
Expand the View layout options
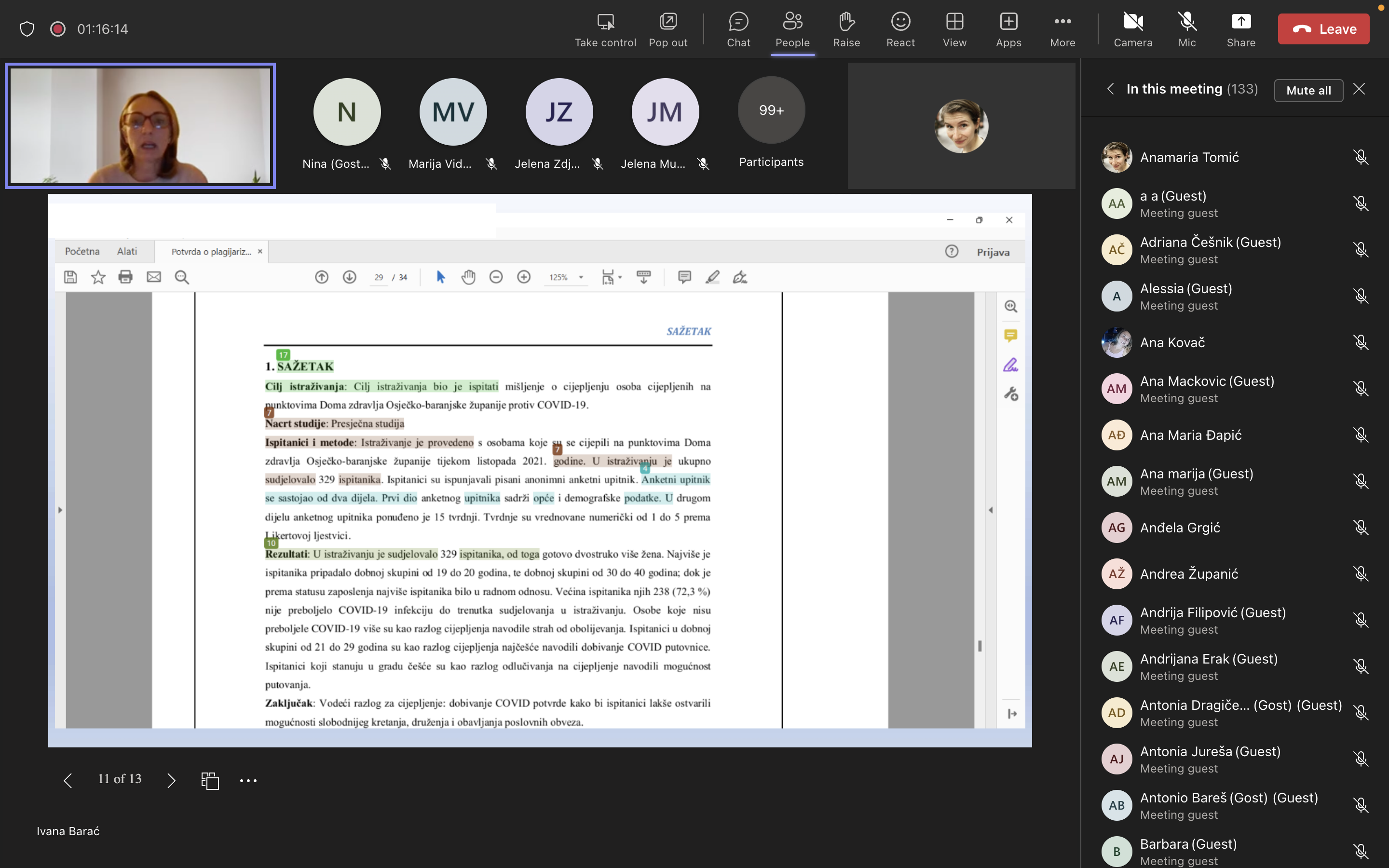pyautogui.click(x=954, y=29)
